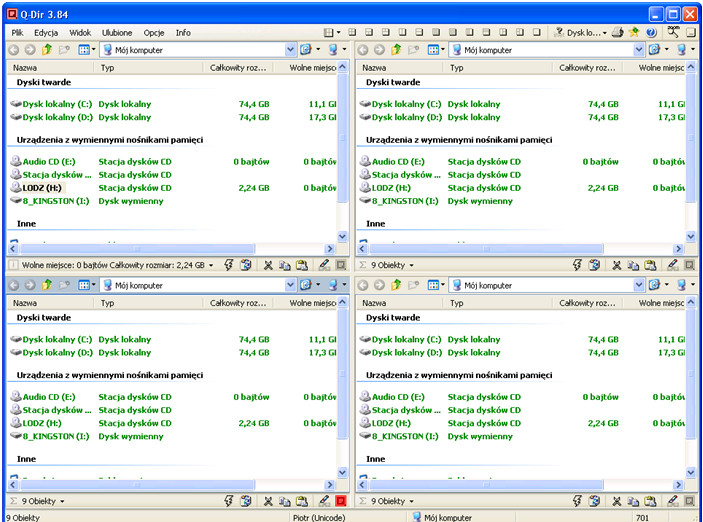Open the Opcje menu
Viewport: 703px width, 522px height.
tap(154, 33)
